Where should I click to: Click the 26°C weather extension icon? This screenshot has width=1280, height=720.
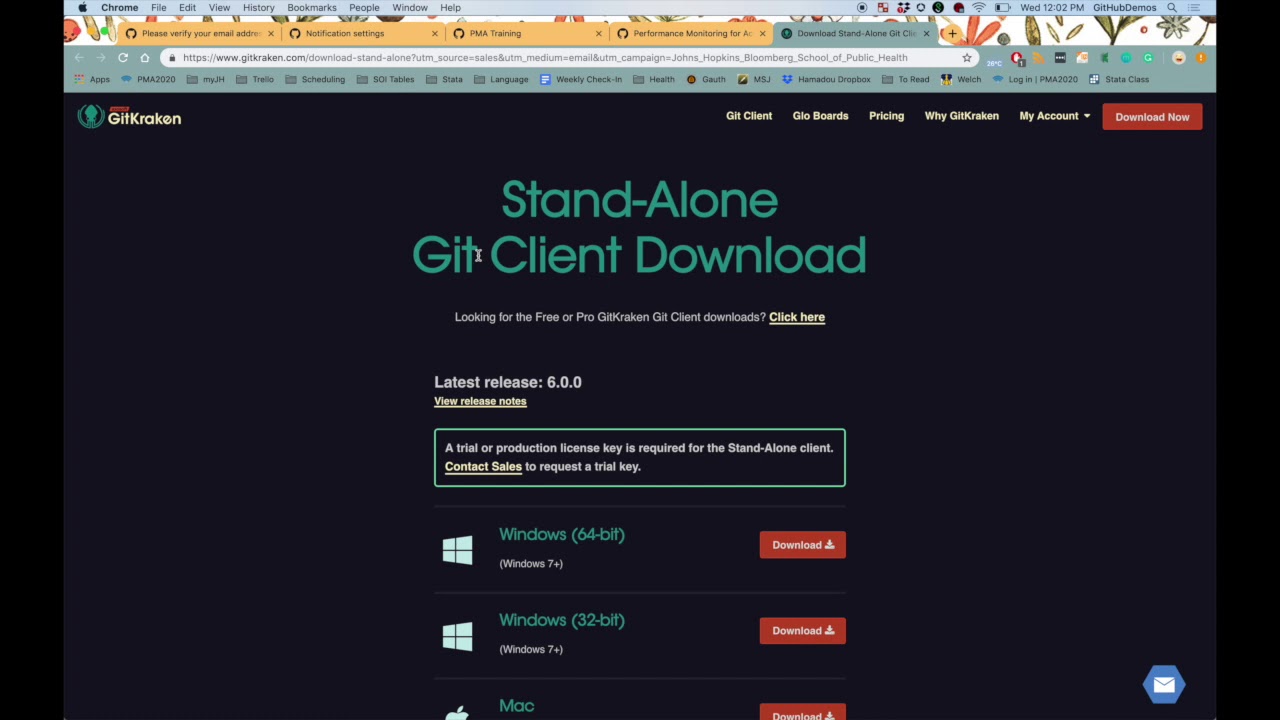pyautogui.click(x=994, y=62)
